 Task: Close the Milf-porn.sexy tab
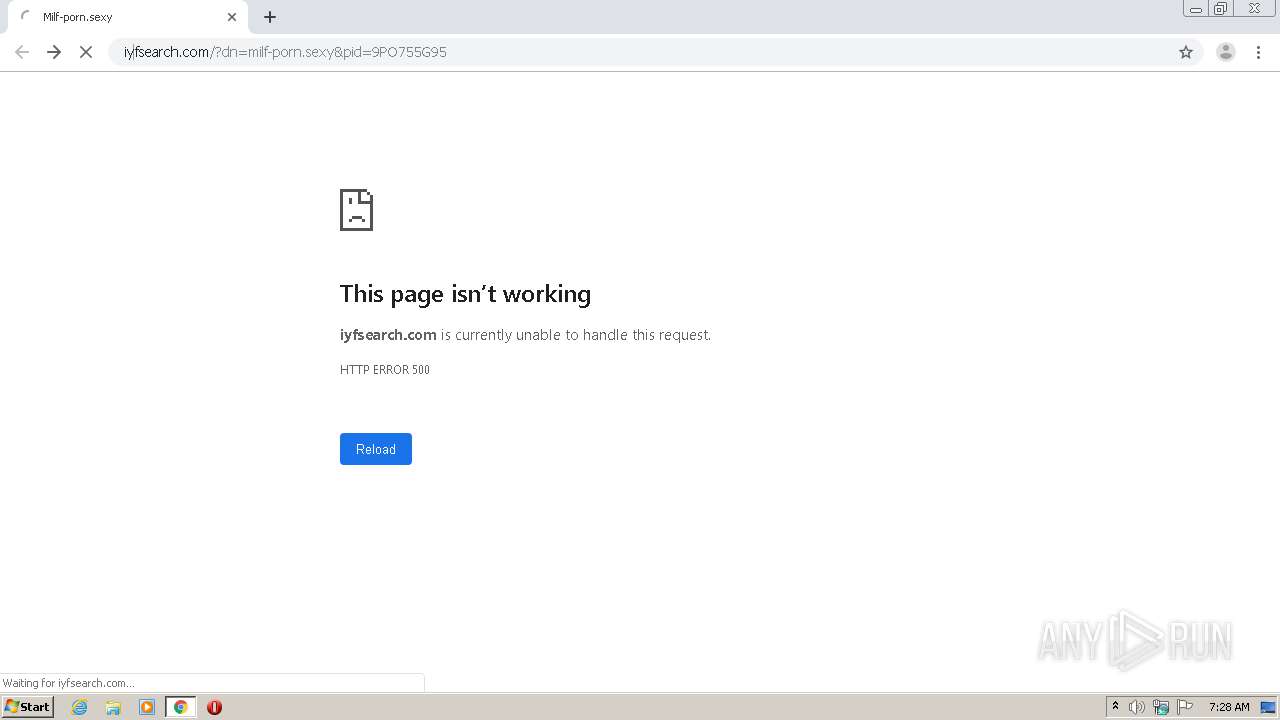(x=232, y=17)
